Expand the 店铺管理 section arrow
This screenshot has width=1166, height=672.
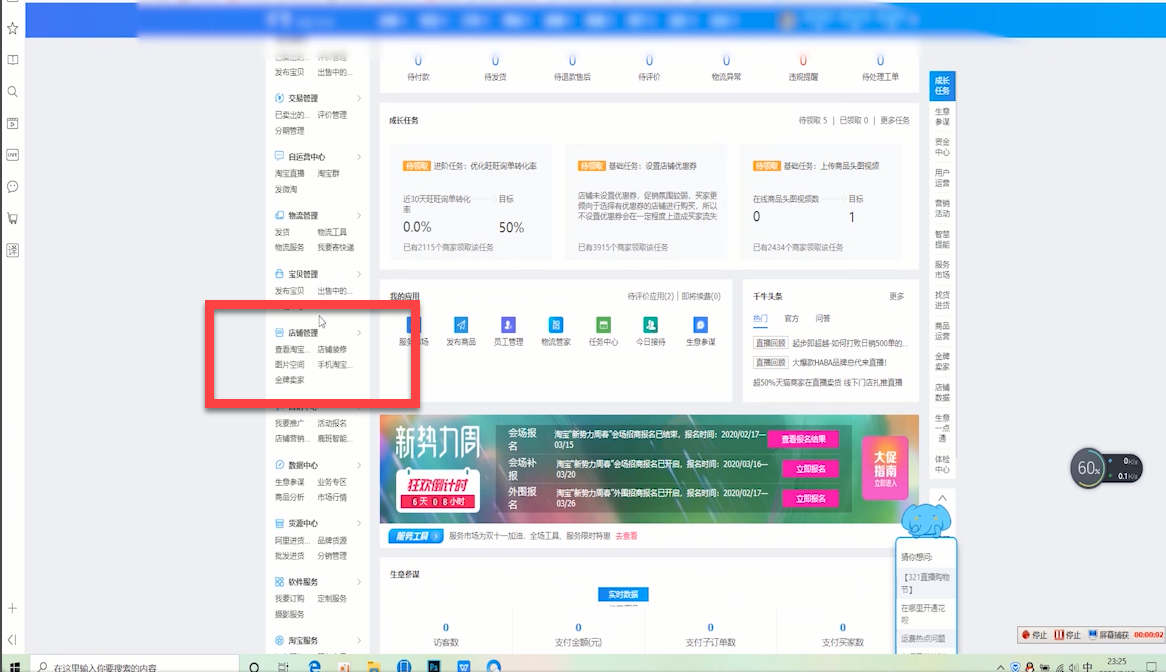pos(359,333)
